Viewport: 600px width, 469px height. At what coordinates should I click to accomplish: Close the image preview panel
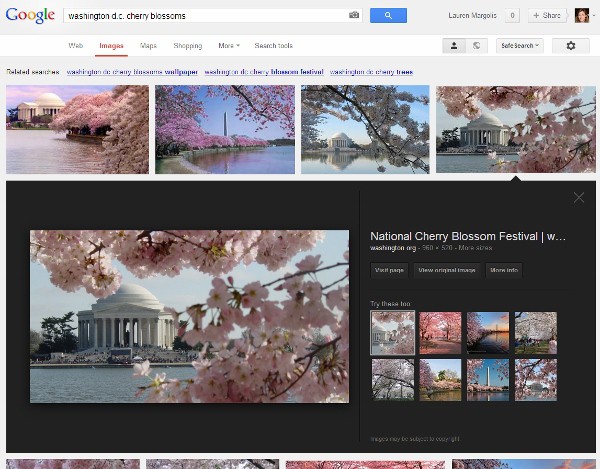tap(579, 197)
